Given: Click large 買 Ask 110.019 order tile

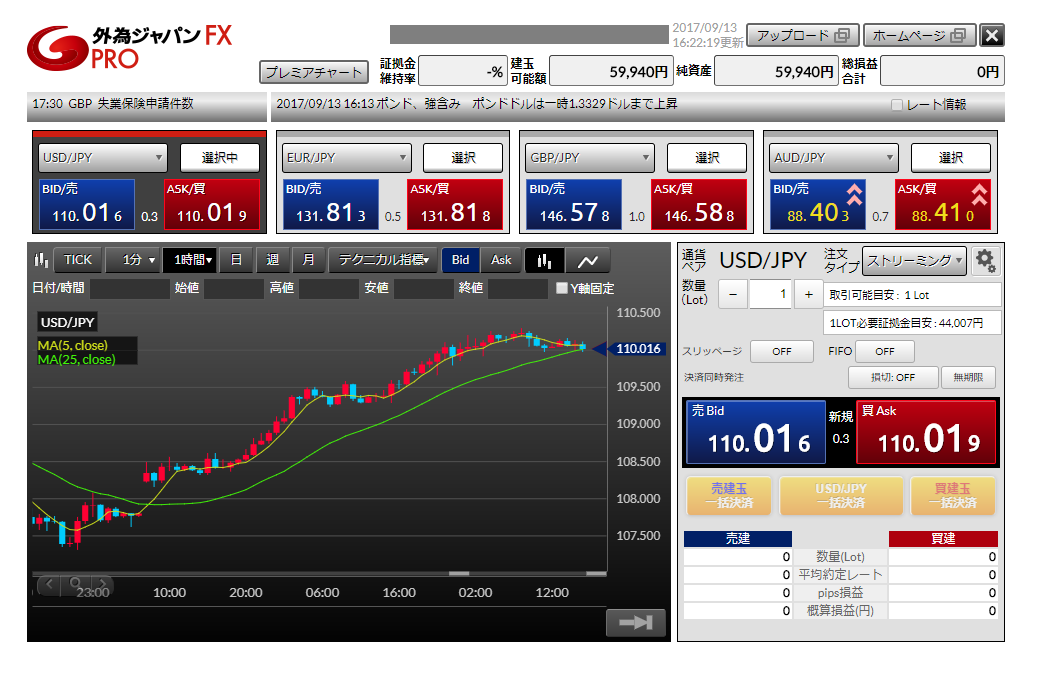Looking at the screenshot, I should pyautogui.click(x=926, y=432).
